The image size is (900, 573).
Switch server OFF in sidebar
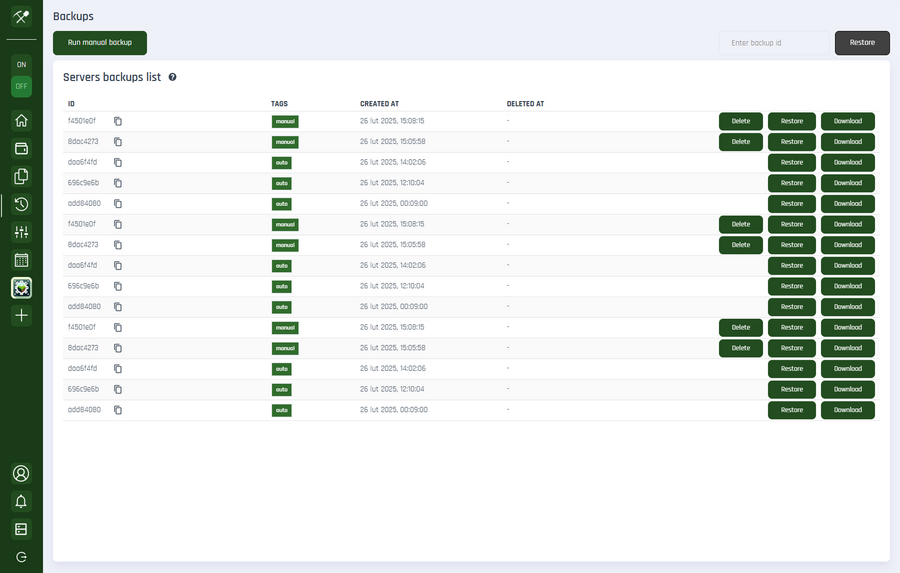21,86
